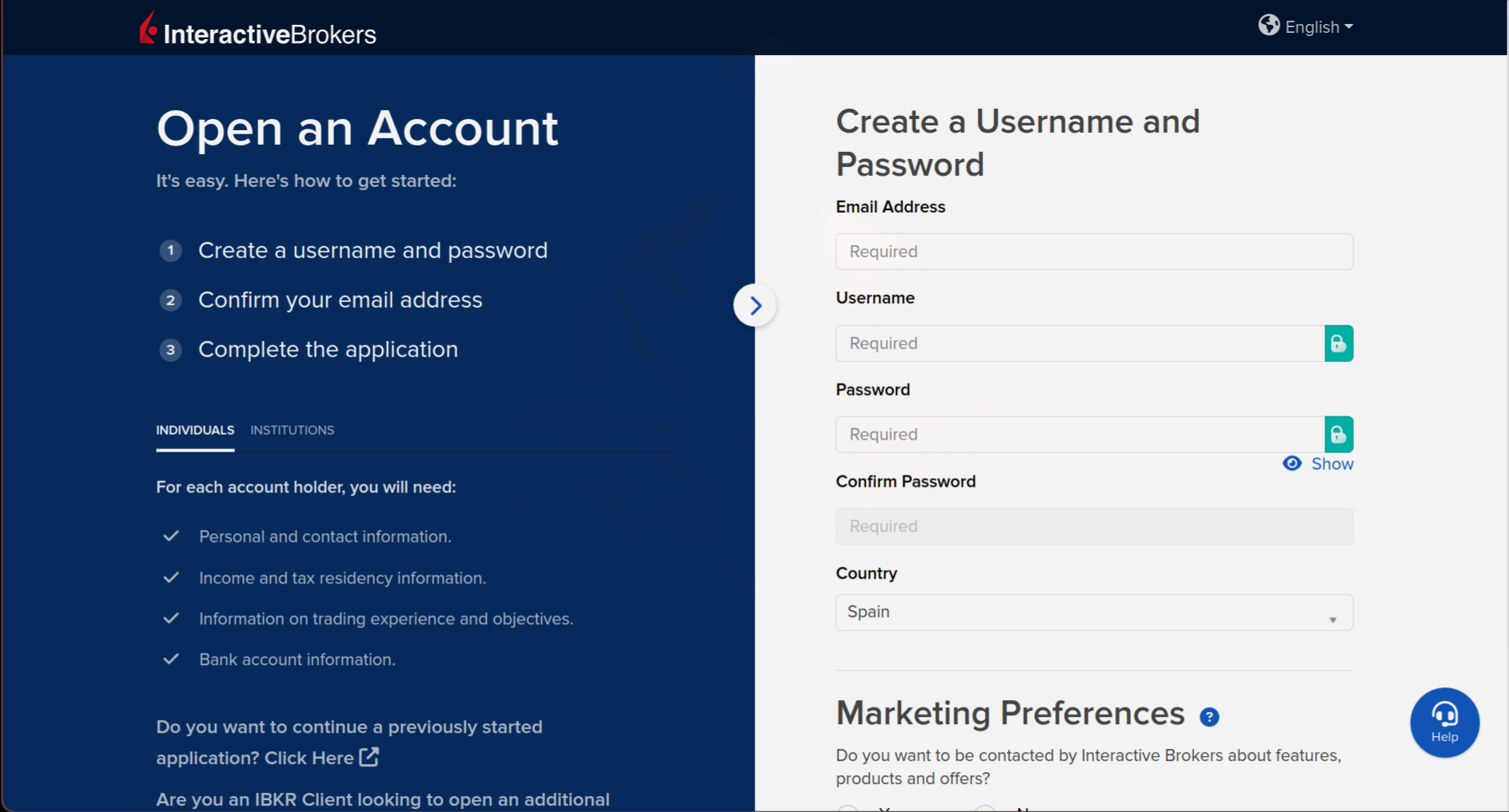Viewport: 1509px width, 812px height.
Task: Click the lock icon in Password field
Action: (x=1338, y=435)
